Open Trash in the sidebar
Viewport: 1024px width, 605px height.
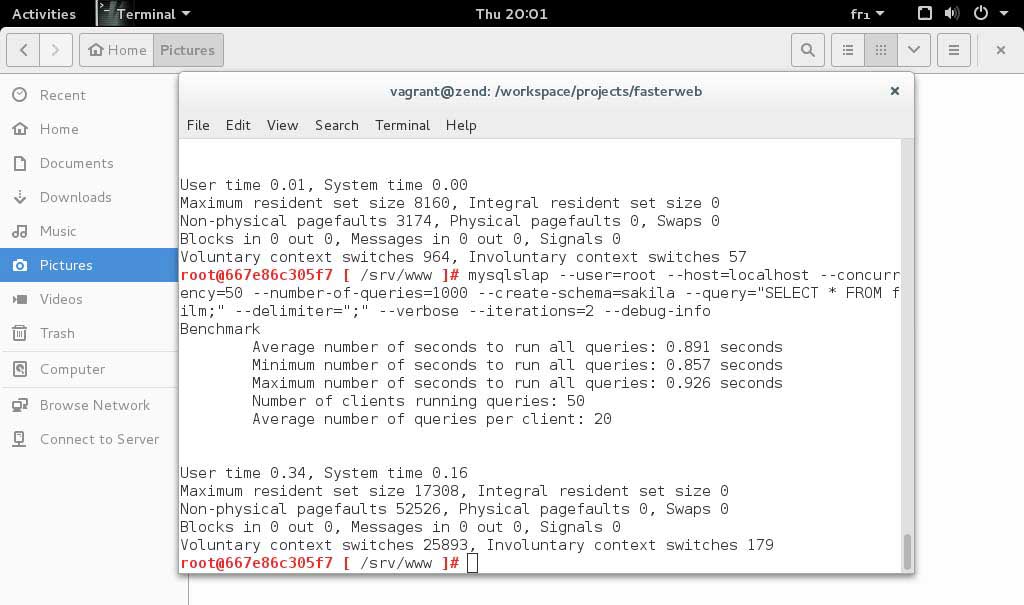click(x=89, y=333)
